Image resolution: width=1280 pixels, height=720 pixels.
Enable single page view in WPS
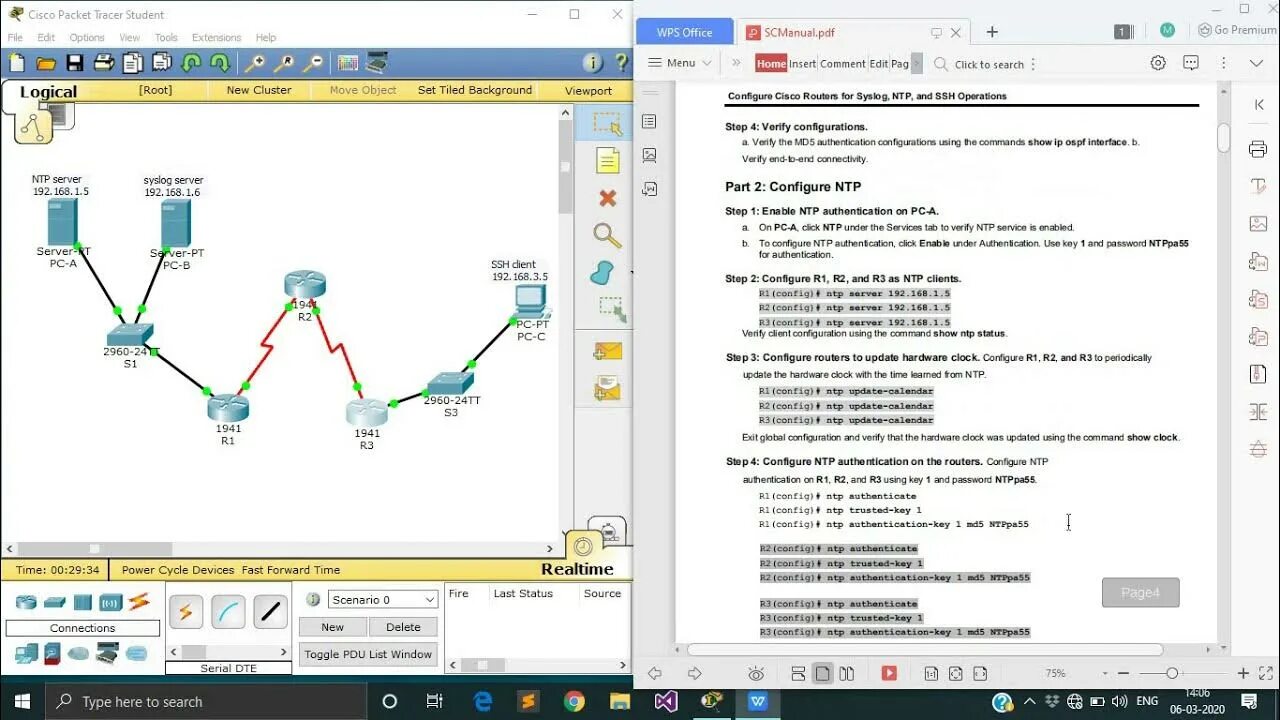(822, 674)
